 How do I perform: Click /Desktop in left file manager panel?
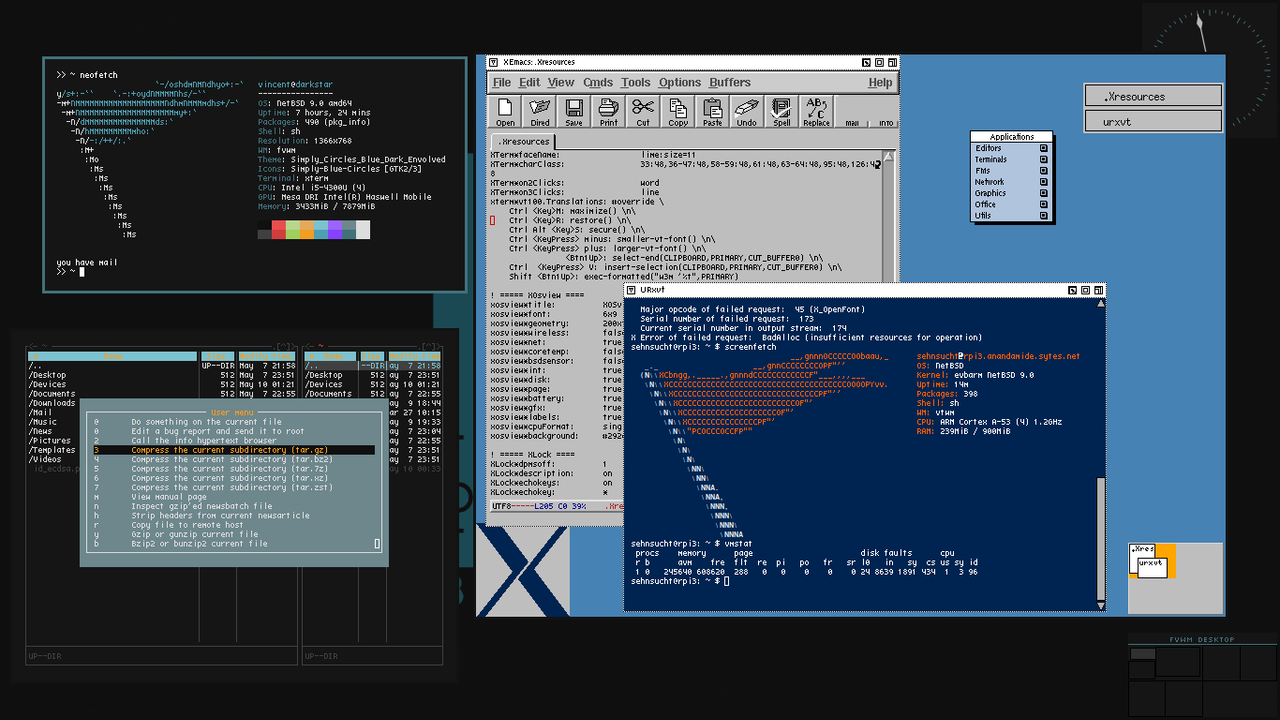(x=47, y=375)
